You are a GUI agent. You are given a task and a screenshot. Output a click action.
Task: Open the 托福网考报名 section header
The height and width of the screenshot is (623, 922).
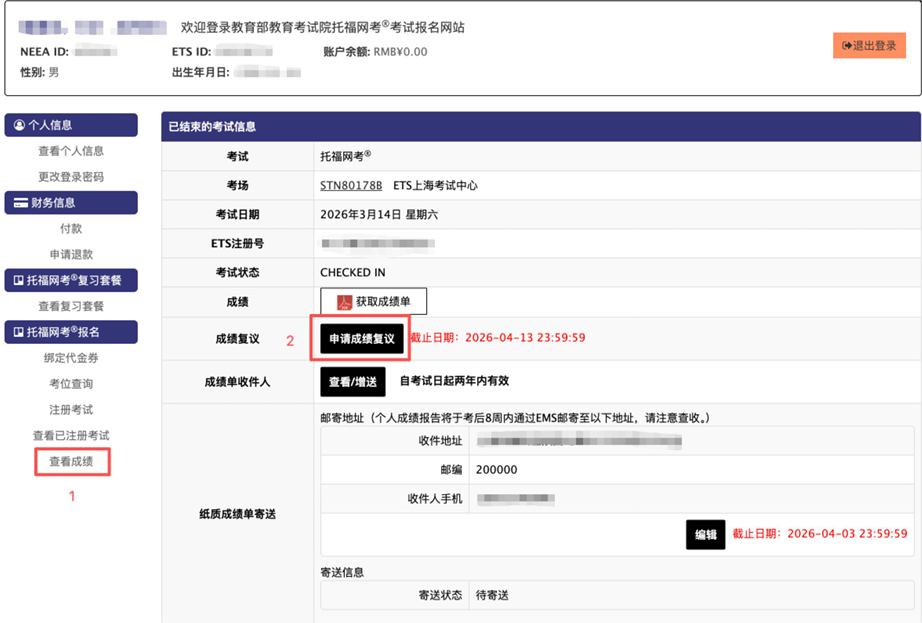pyautogui.click(x=71, y=332)
